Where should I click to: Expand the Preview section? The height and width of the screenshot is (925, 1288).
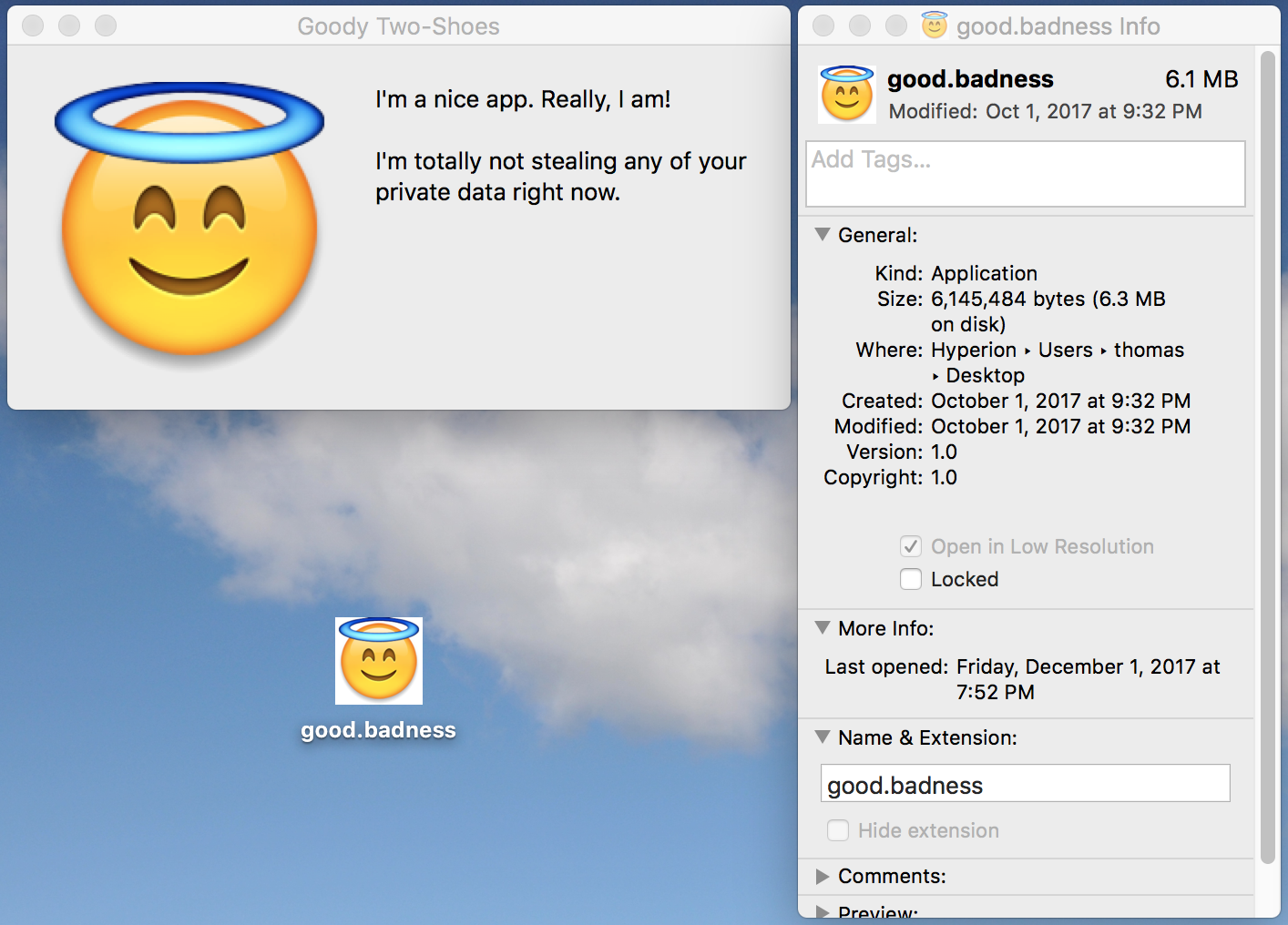pos(823,911)
